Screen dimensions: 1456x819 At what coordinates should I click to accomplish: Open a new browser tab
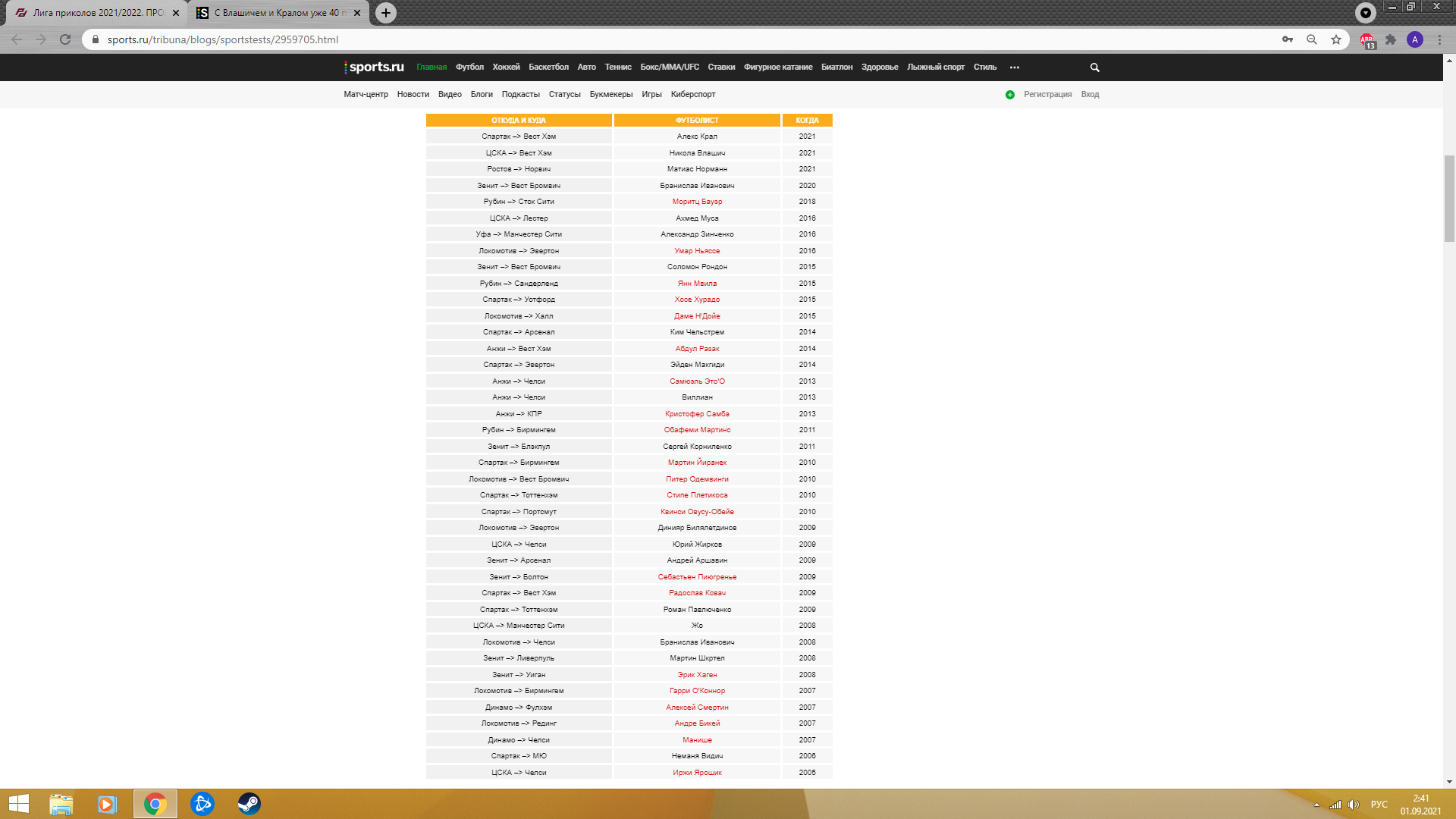pyautogui.click(x=386, y=13)
